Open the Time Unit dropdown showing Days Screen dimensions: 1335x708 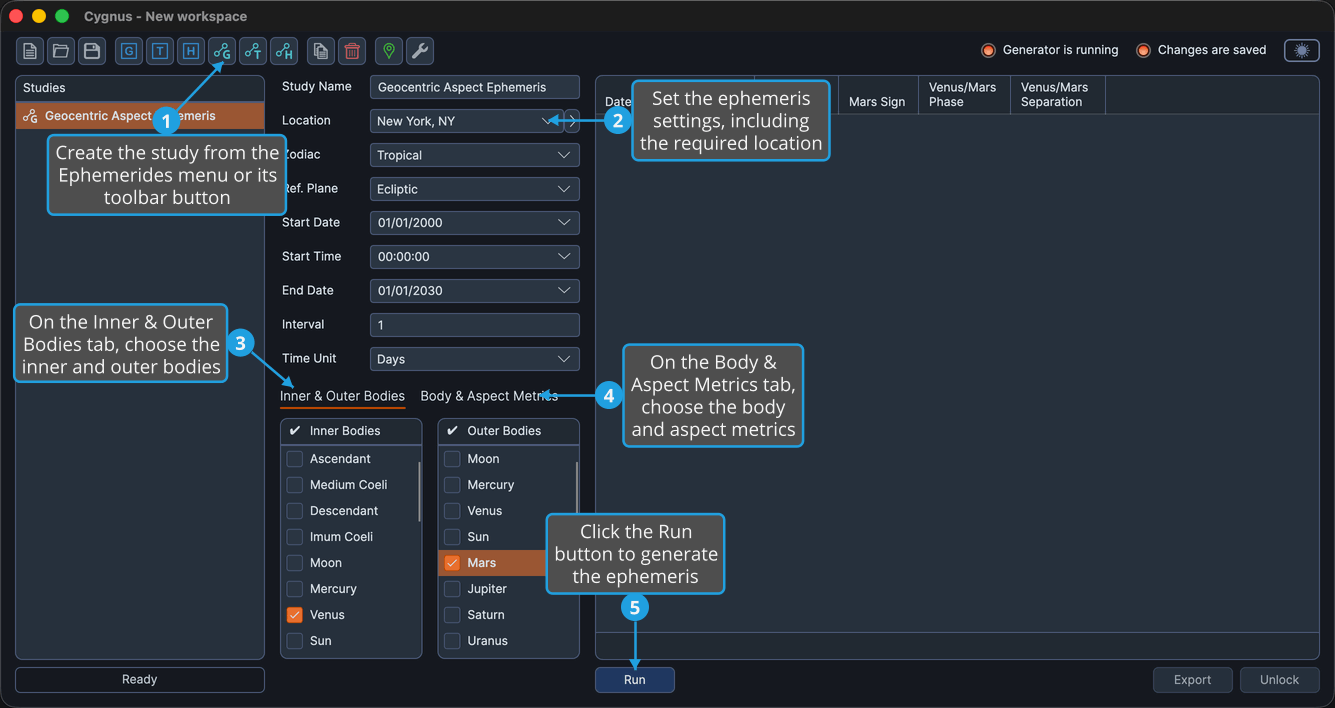[x=474, y=359]
